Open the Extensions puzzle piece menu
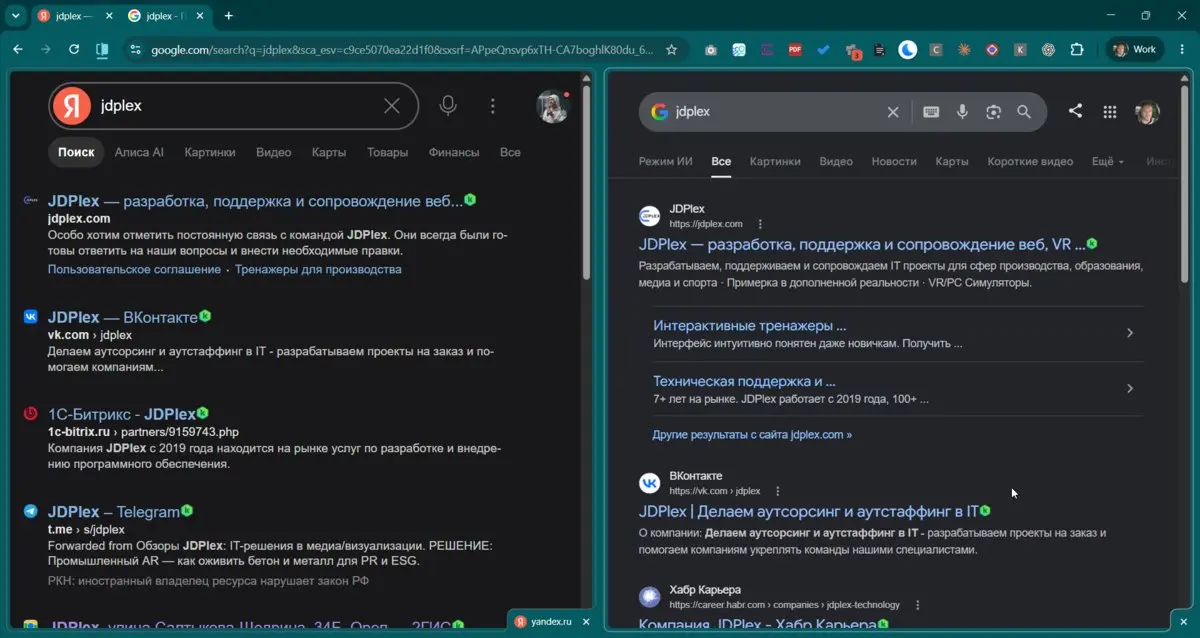Viewport: 1200px width, 638px height. click(x=1077, y=49)
